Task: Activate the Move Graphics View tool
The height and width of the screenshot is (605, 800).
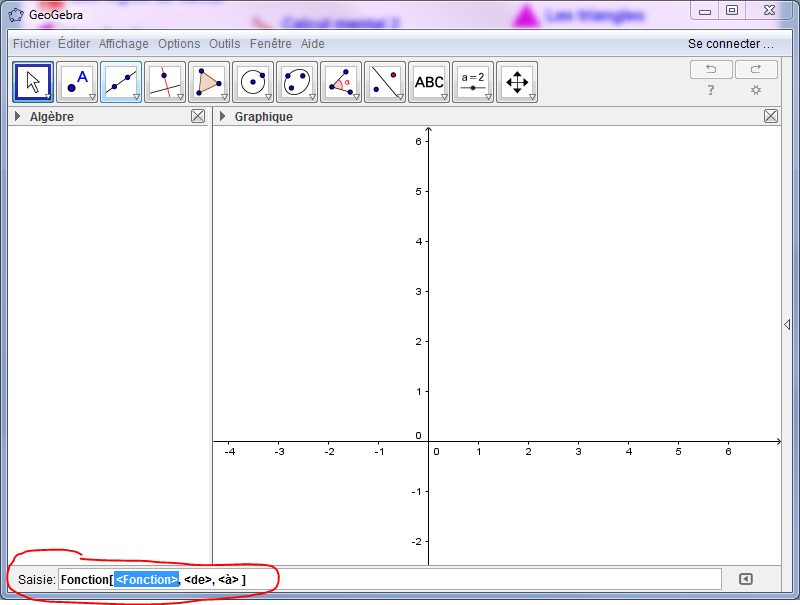Action: click(x=517, y=82)
